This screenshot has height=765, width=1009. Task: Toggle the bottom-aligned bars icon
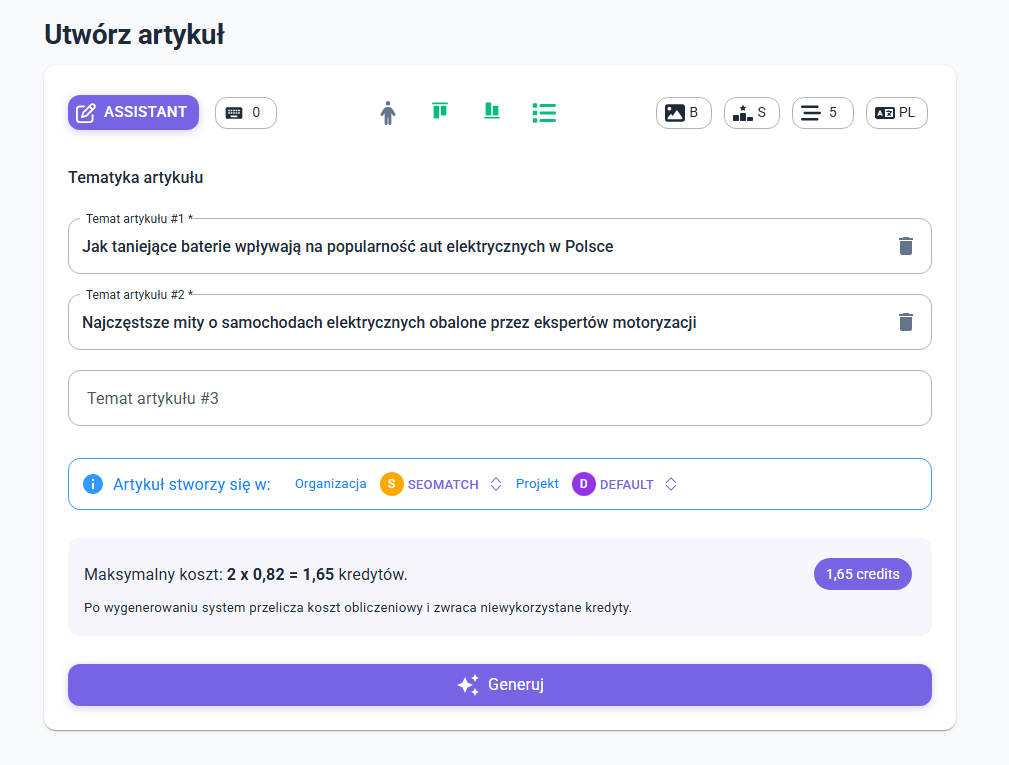pyautogui.click(x=491, y=111)
